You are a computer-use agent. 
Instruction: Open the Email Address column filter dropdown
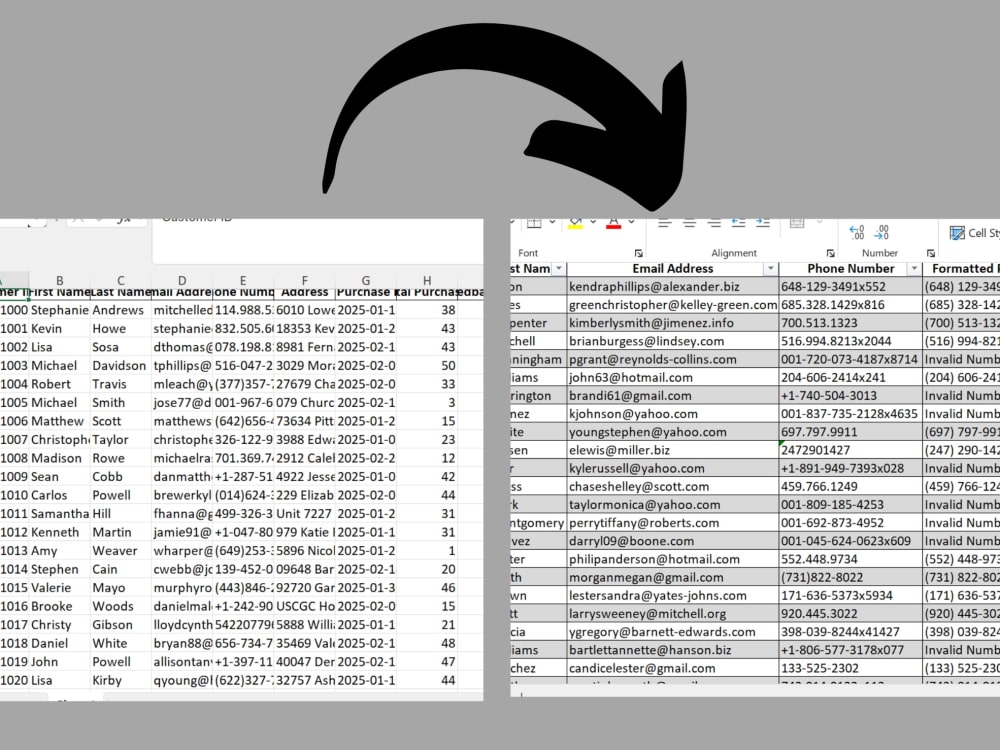(x=770, y=268)
